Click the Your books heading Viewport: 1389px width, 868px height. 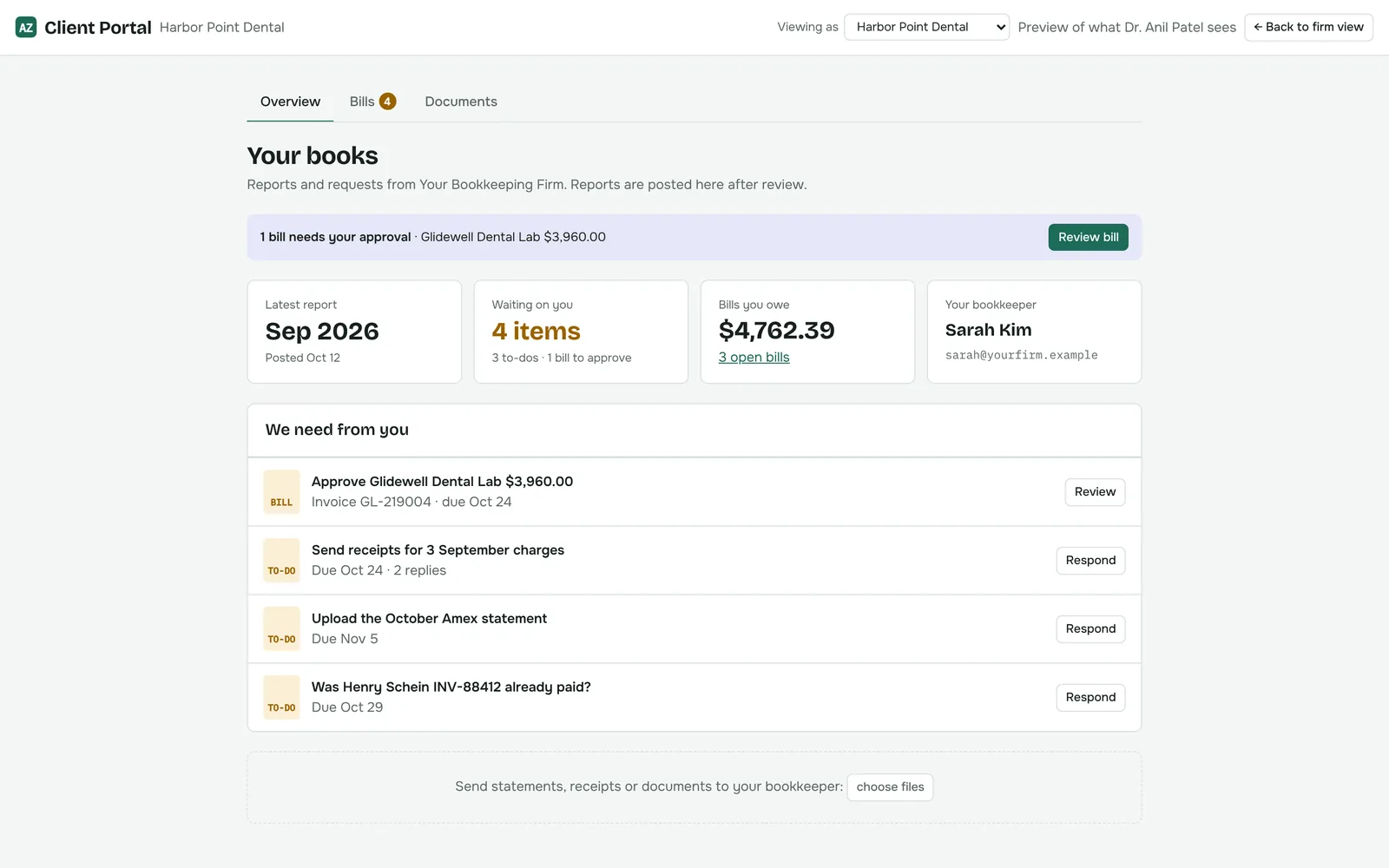click(313, 156)
